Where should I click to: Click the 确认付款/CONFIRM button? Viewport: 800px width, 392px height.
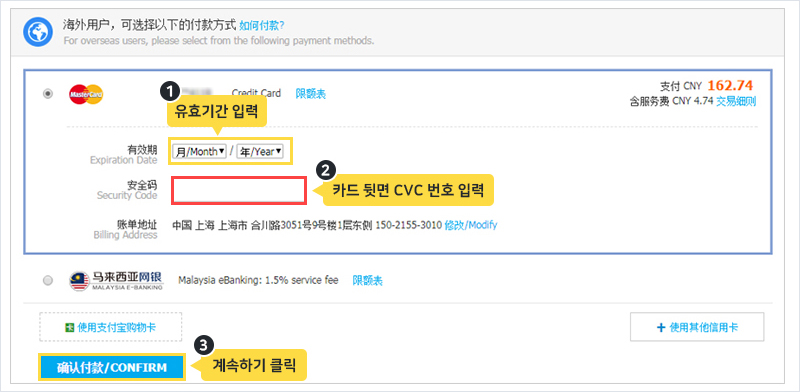coord(112,368)
